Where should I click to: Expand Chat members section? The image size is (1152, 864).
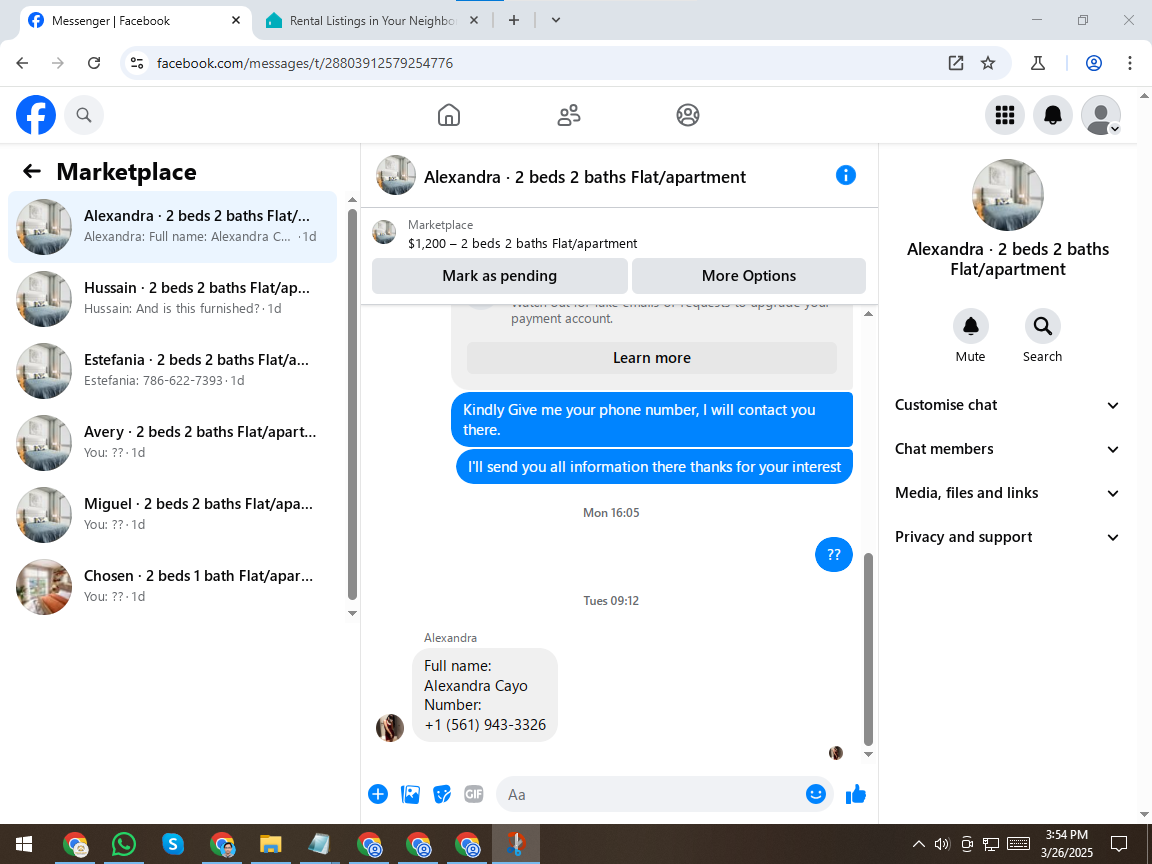1007,449
